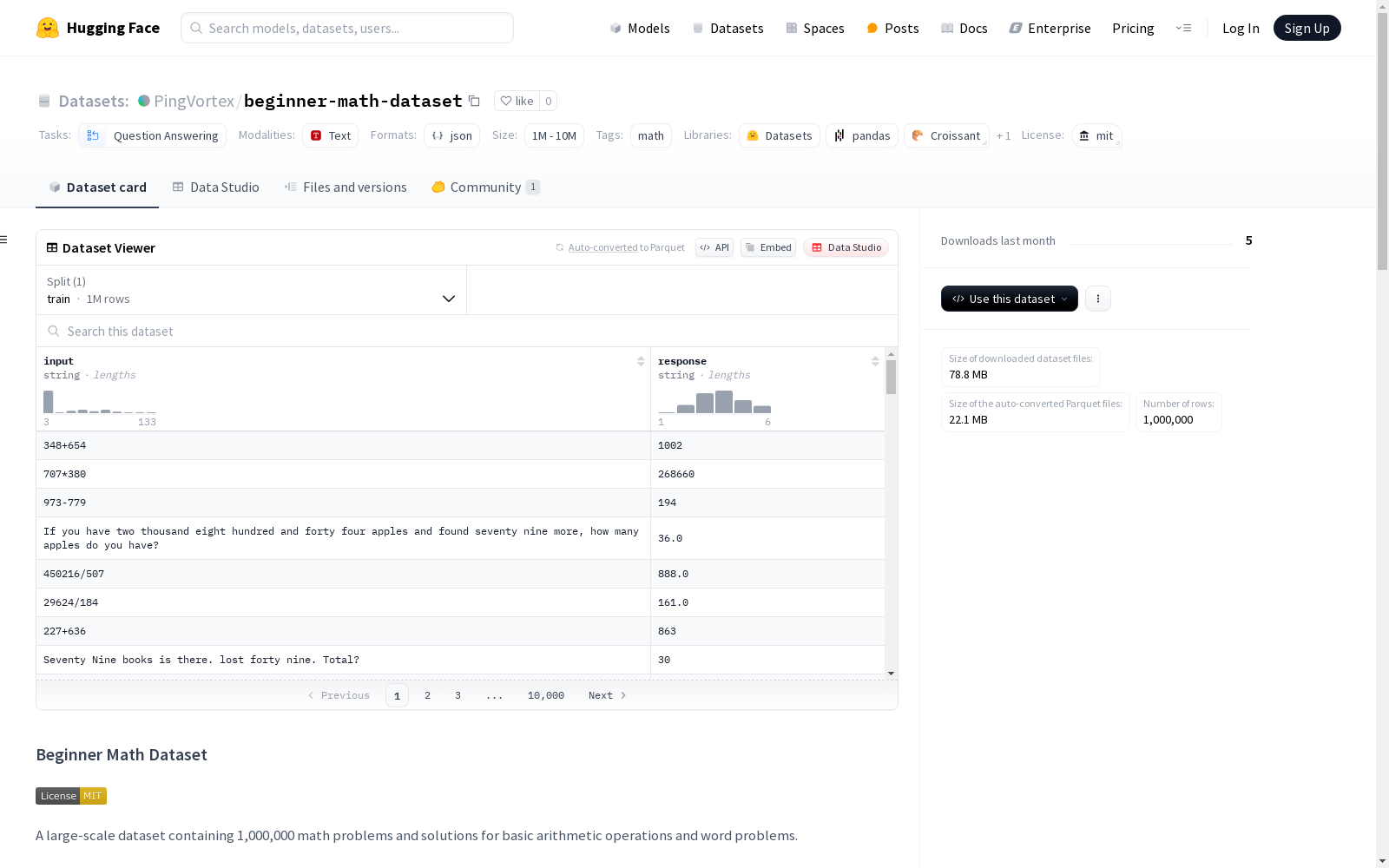Select cell "161.0"
The width and height of the screenshot is (1389, 868).
[767, 602]
